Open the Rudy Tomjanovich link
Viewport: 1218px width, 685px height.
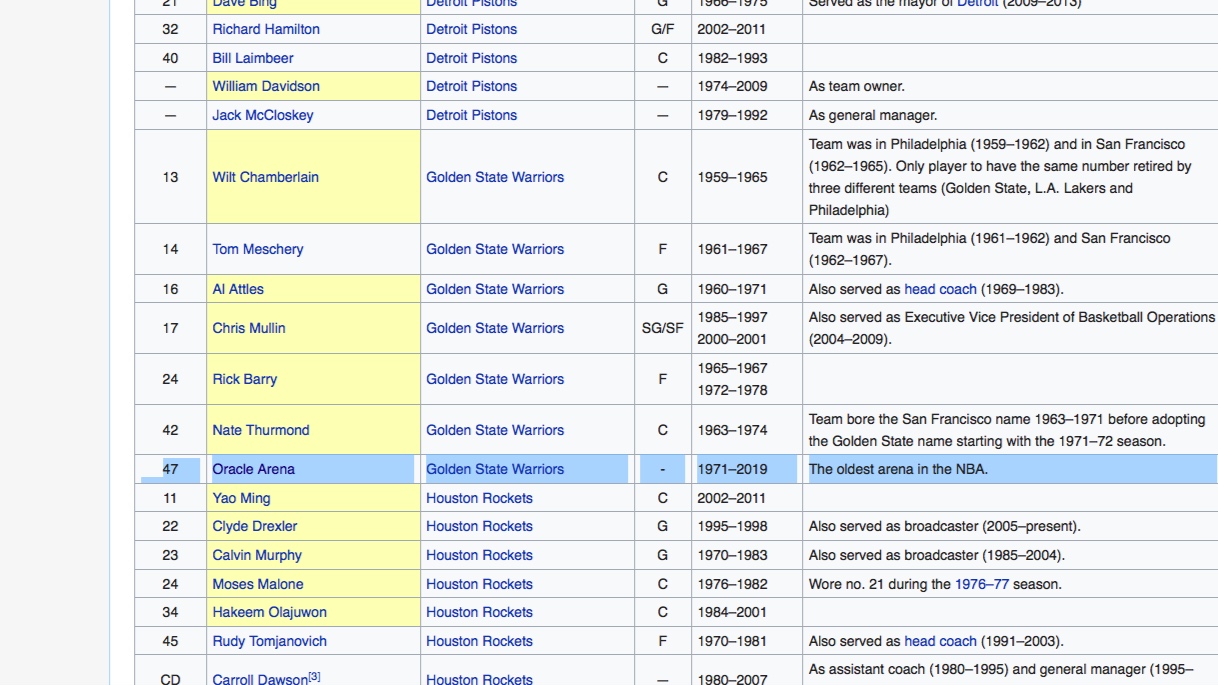click(x=269, y=641)
